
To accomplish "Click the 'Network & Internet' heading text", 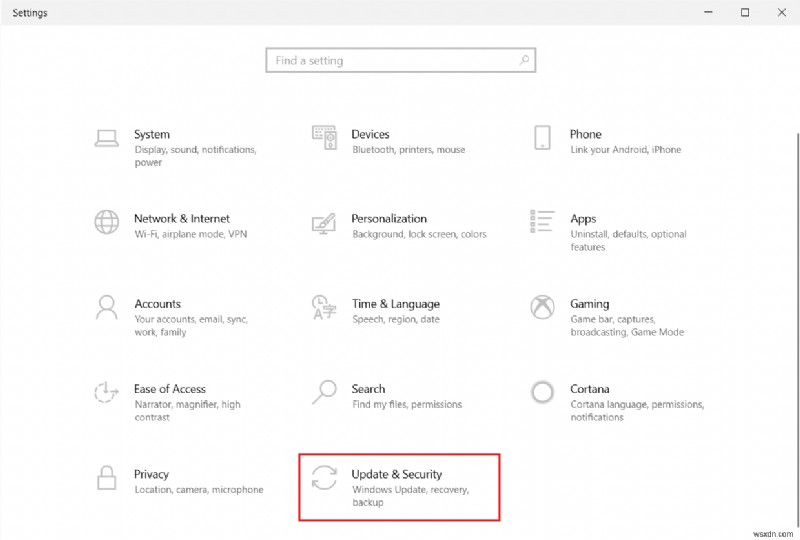I will pyautogui.click(x=182, y=218).
